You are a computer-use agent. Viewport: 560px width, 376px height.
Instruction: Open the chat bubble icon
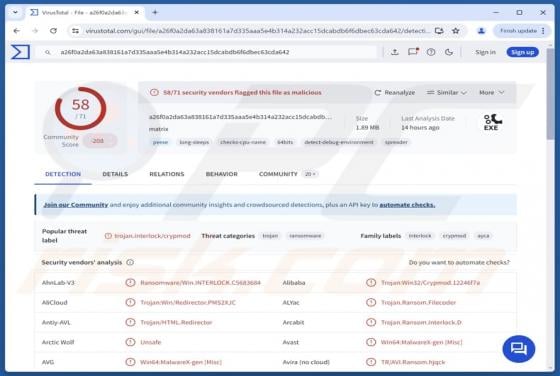(519, 349)
